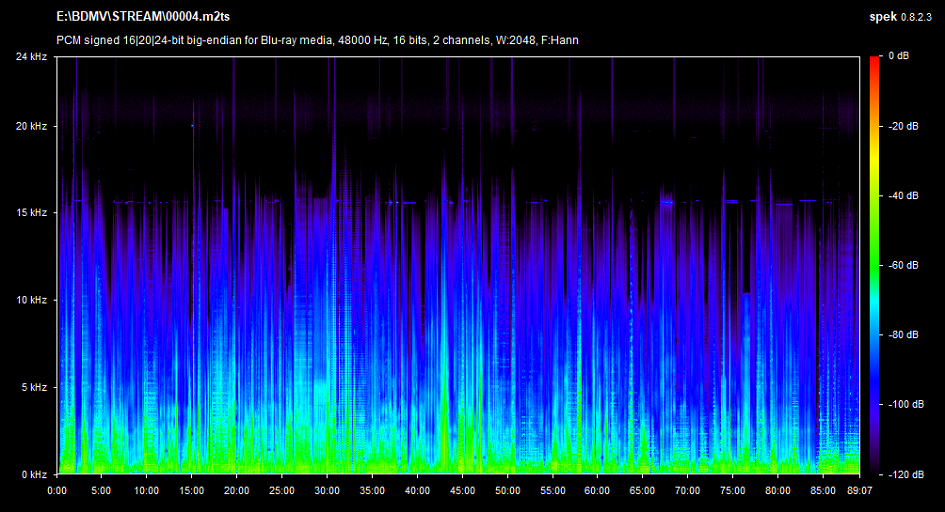This screenshot has width=945, height=512.
Task: Select the 30:00 time axis marker
Action: (x=327, y=491)
